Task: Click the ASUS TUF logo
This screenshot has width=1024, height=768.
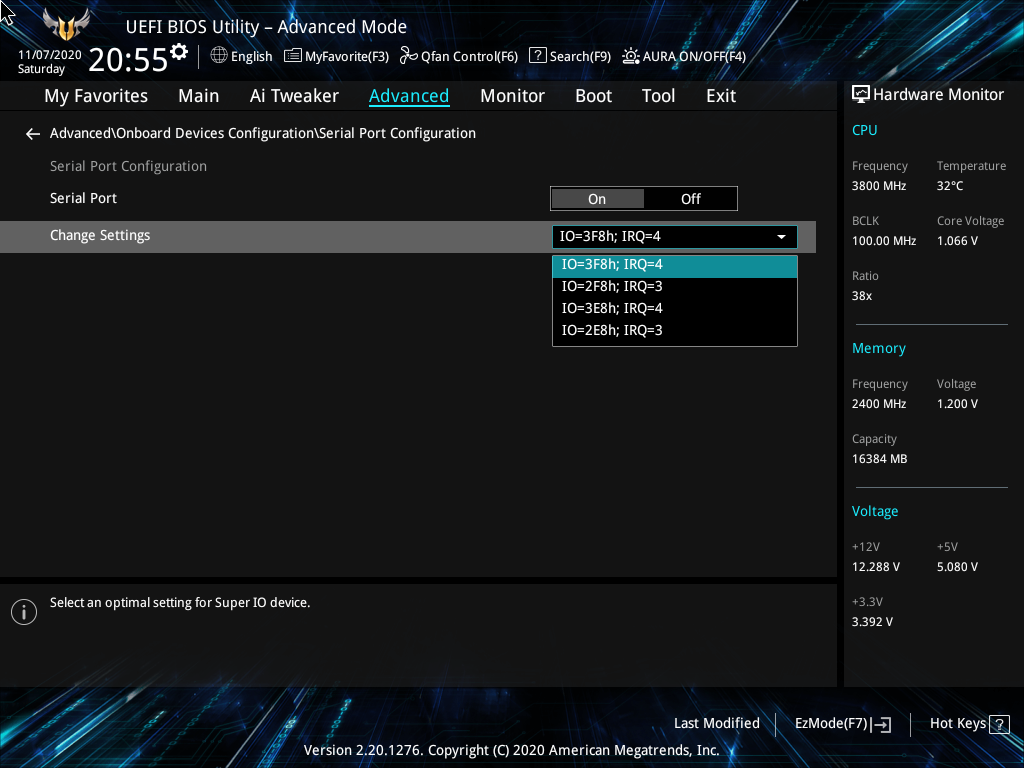Action: [x=66, y=25]
